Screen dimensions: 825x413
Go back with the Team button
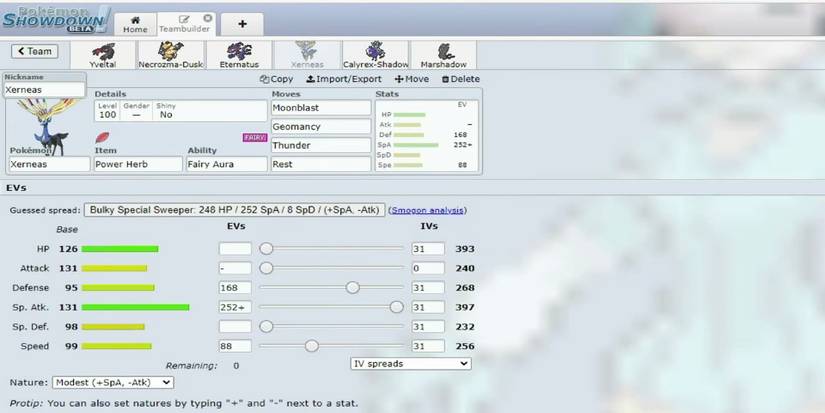[35, 52]
